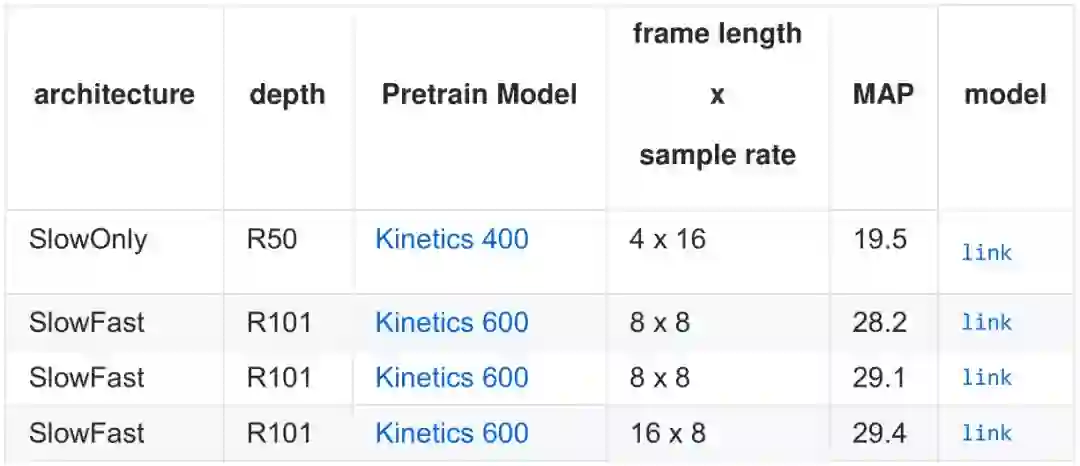Open the Kinetics 400 pretrain model link
1080x466 pixels.
click(451, 240)
